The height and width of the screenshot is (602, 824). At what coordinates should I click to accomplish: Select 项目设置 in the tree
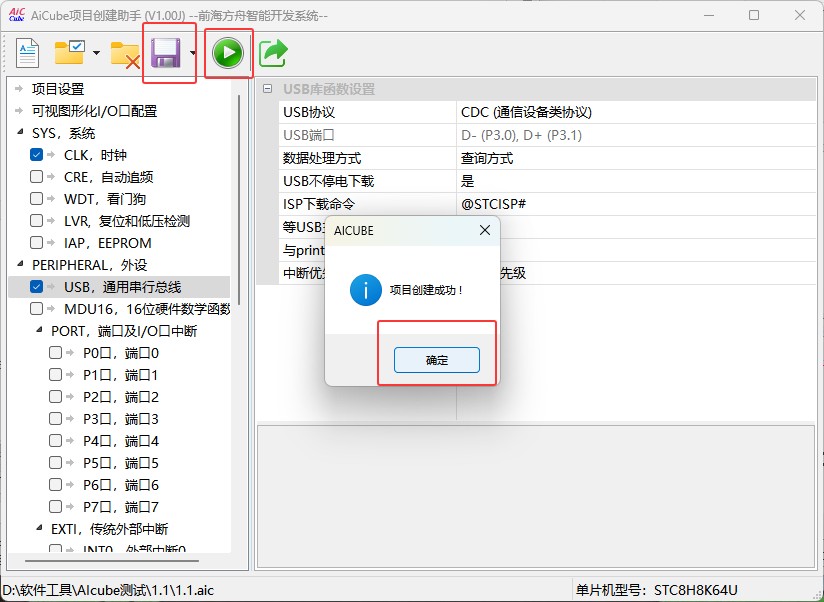click(58, 89)
